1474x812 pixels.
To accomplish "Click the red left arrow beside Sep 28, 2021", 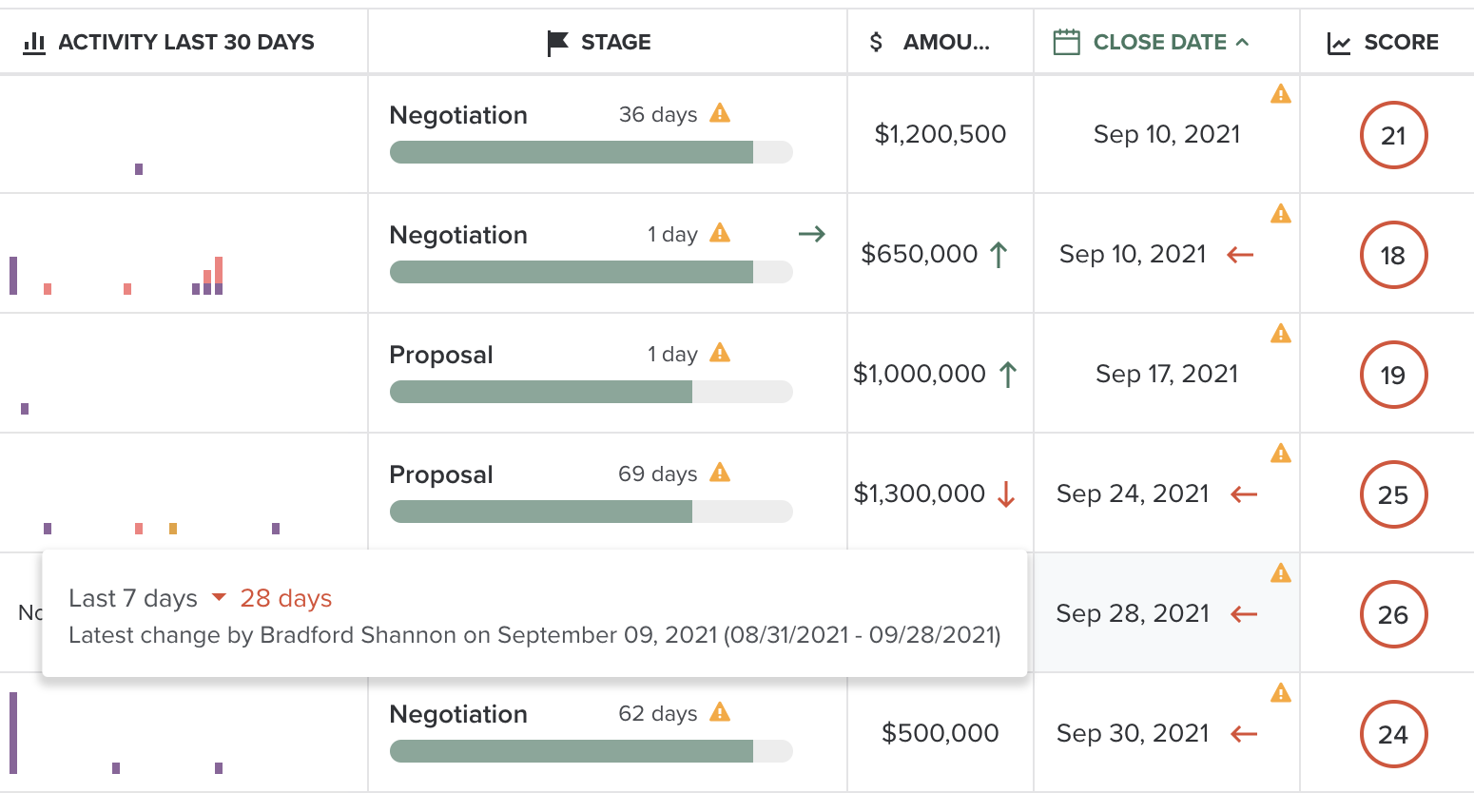I will click(1244, 614).
